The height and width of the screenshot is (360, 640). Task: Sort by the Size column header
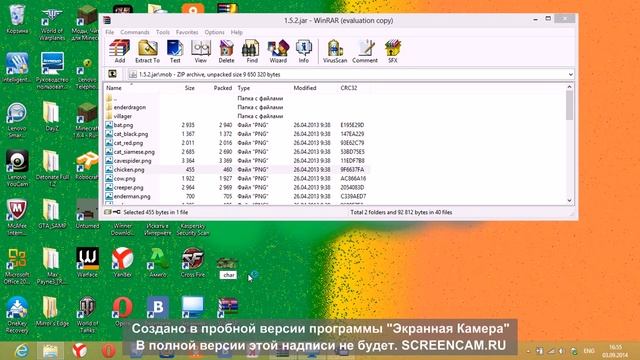click(x=189, y=88)
